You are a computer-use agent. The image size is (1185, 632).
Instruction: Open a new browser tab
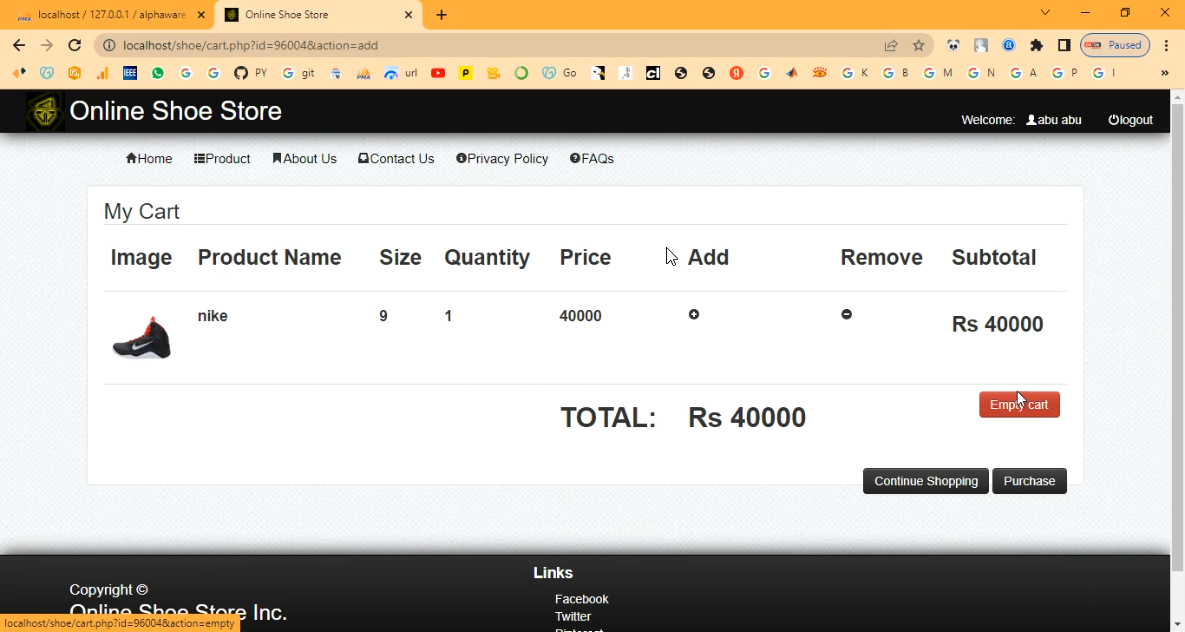[x=441, y=15]
